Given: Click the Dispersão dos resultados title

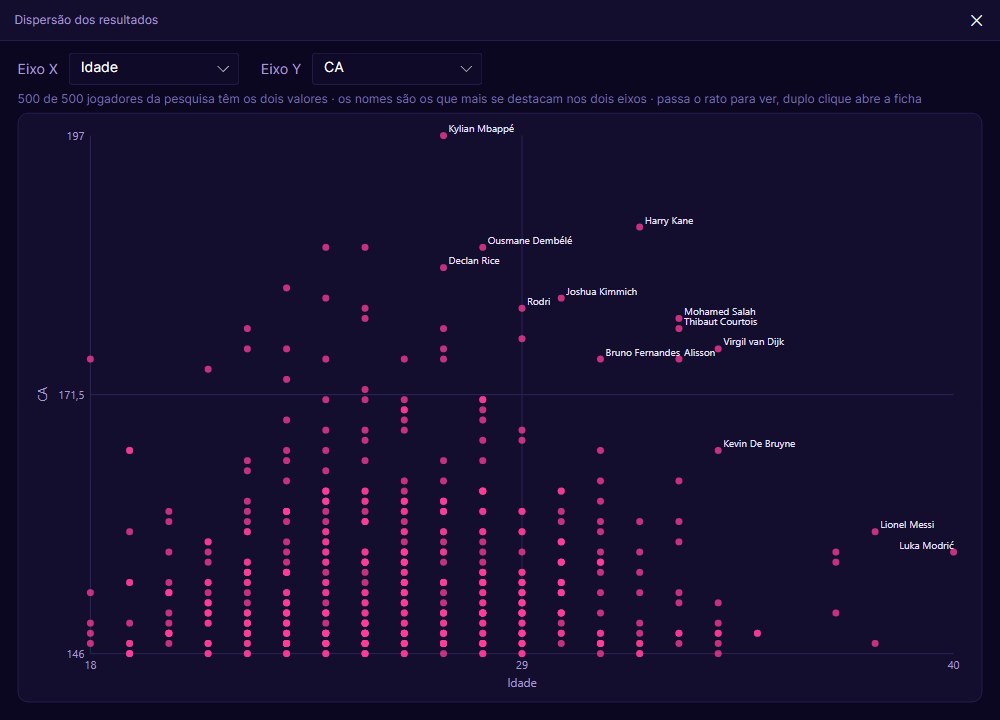Looking at the screenshot, I should [86, 20].
